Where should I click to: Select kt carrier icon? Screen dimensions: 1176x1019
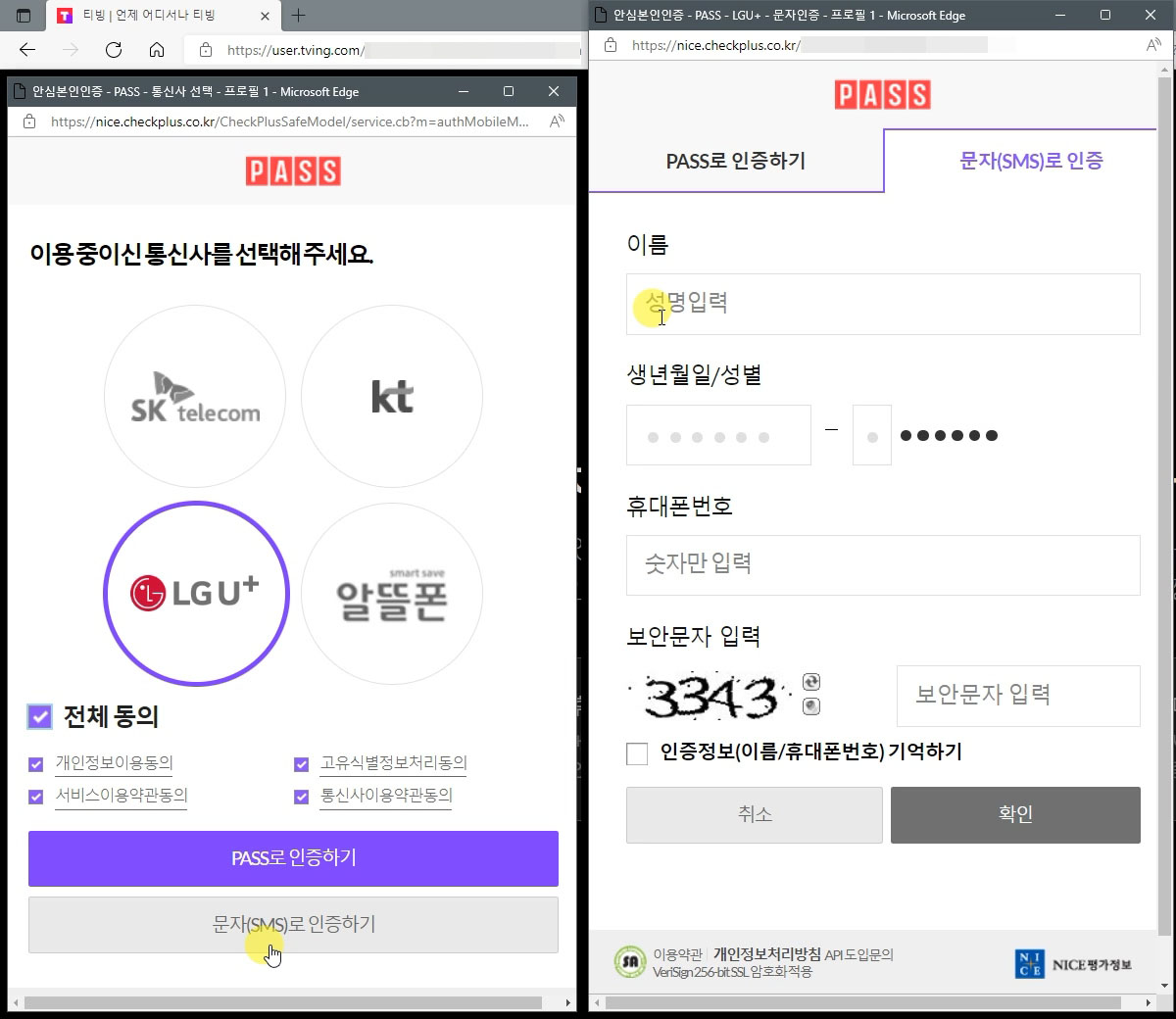(x=392, y=396)
